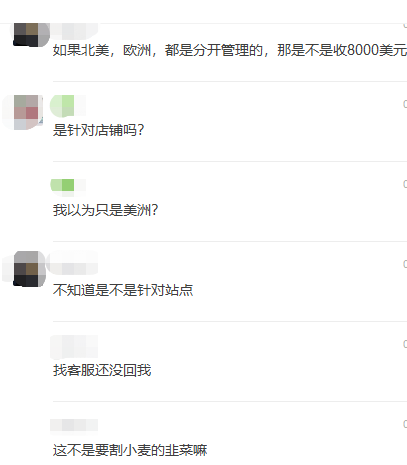407x465 pixels.
Task: Click the avatar beside the 如果北美 comment
Action: (x=29, y=34)
